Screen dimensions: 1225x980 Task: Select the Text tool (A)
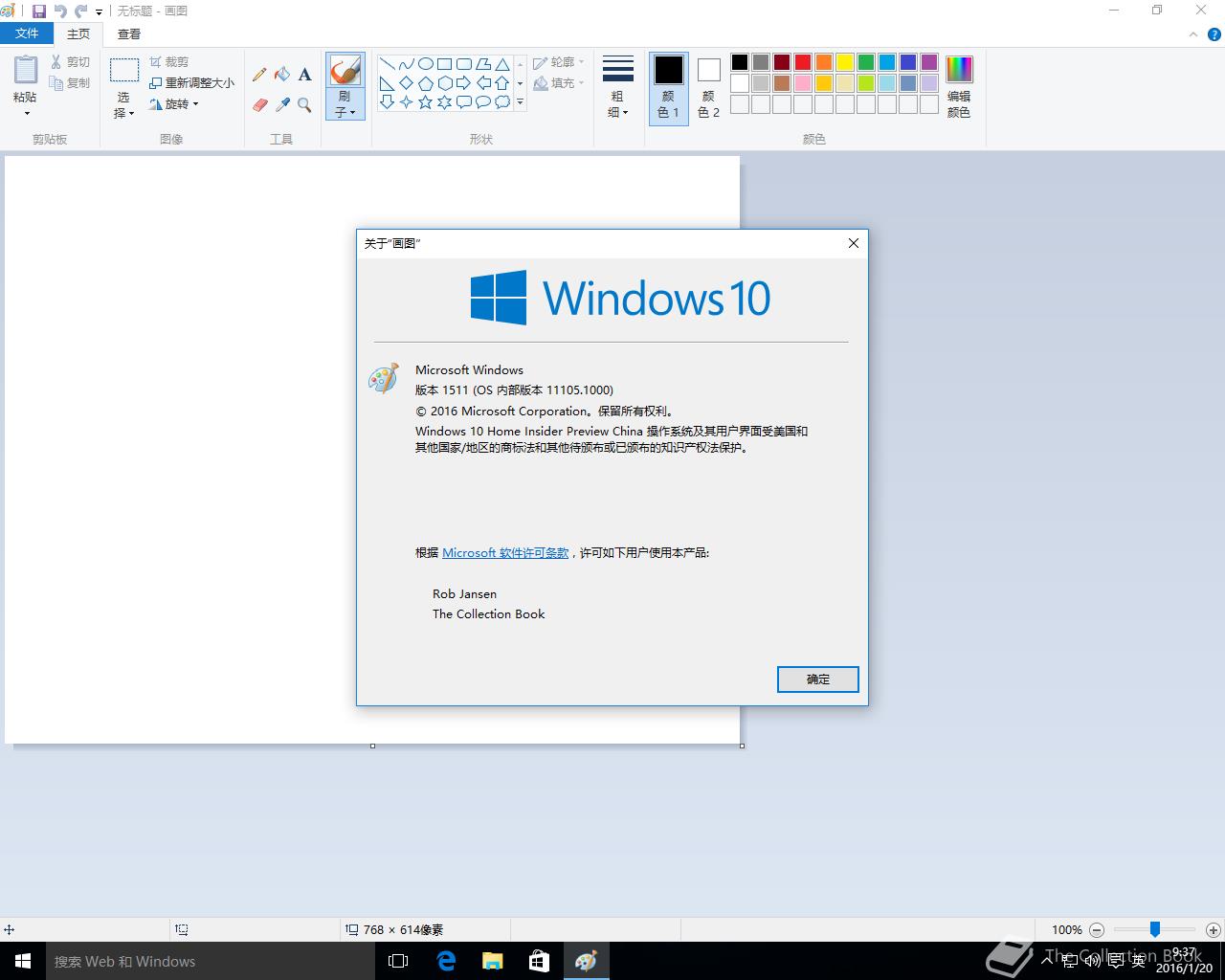pyautogui.click(x=304, y=74)
